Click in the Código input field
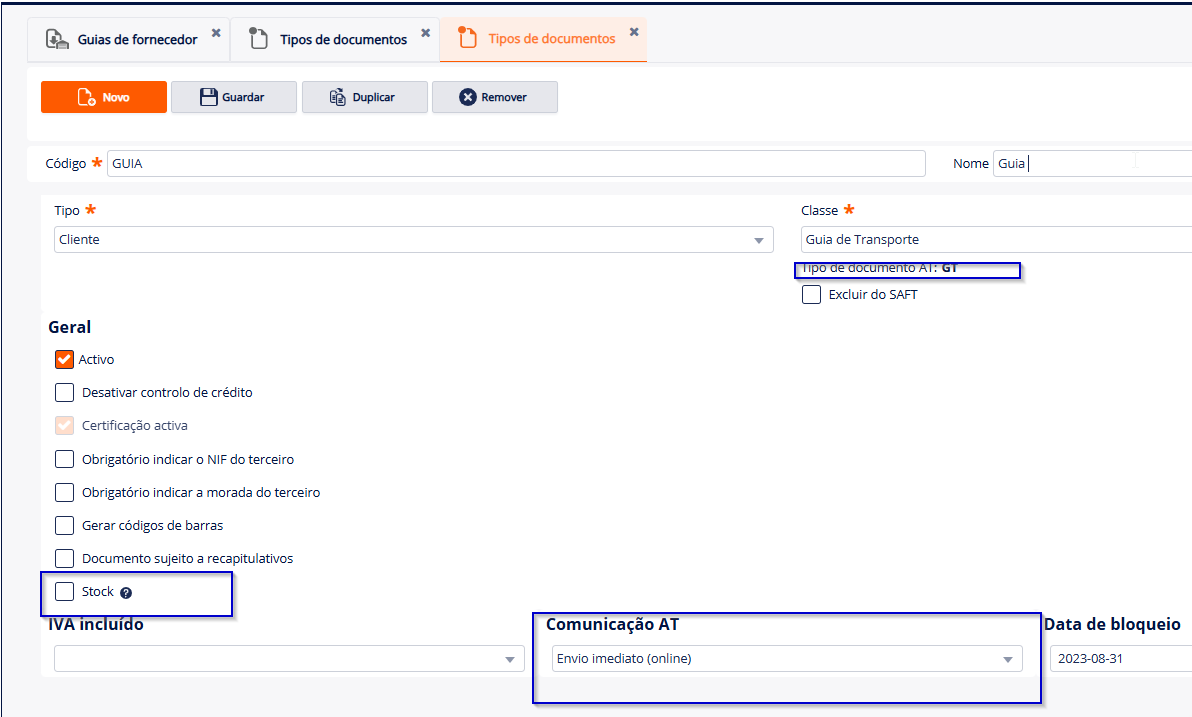1192x717 pixels. (x=515, y=164)
